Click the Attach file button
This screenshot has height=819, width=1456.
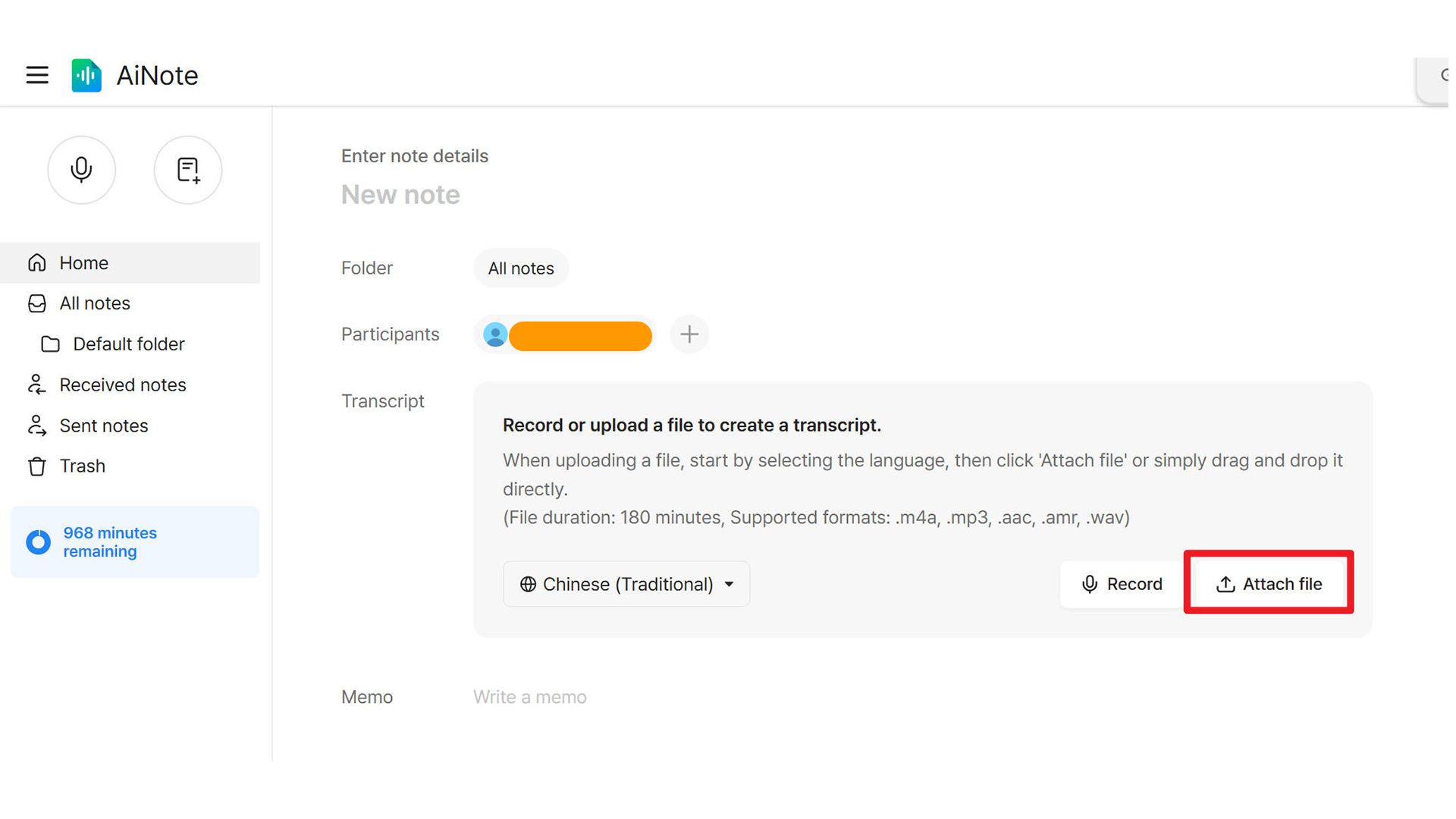tap(1269, 584)
